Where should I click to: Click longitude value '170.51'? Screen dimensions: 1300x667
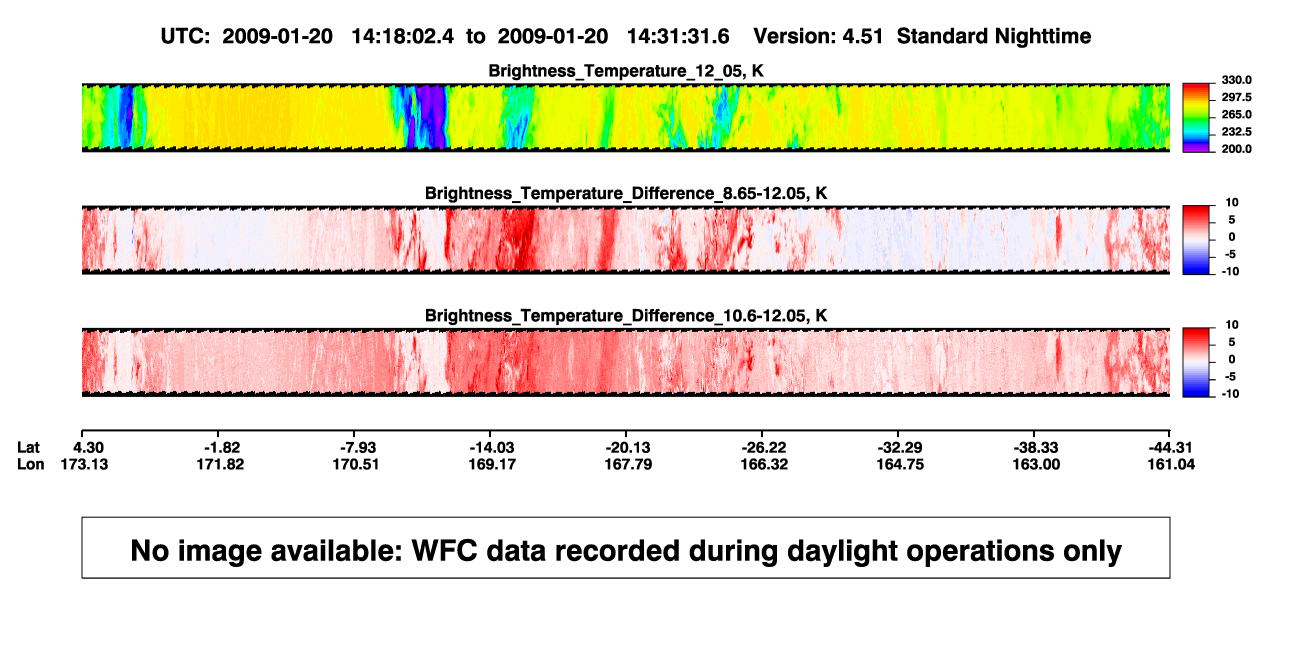(x=357, y=464)
